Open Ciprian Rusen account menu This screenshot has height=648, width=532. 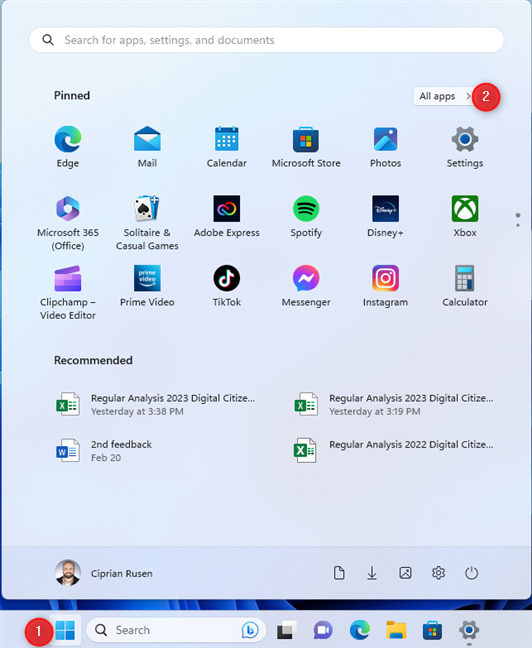tap(104, 573)
